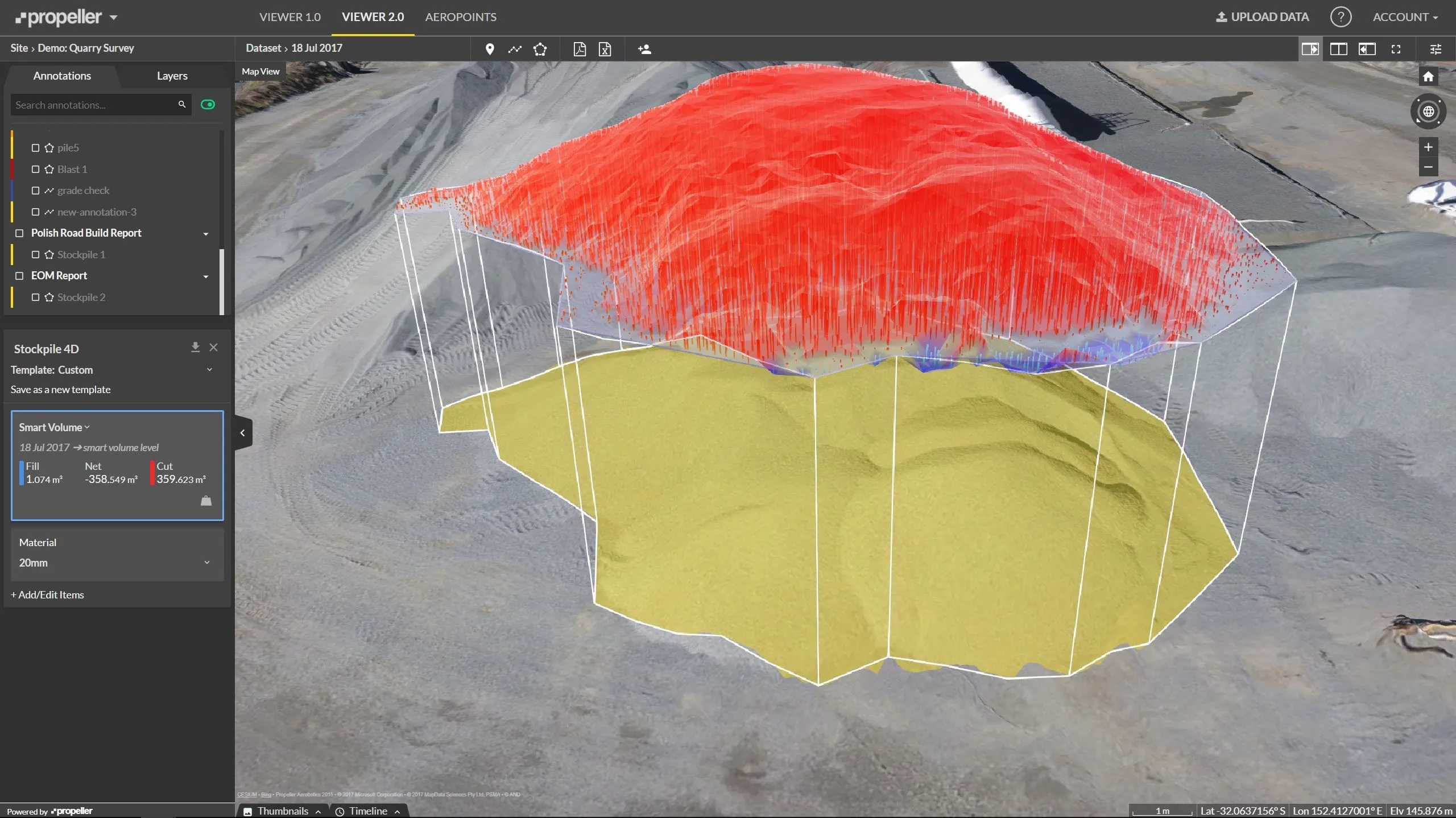This screenshot has width=1456, height=818.
Task: Switch to the Layers tab
Action: click(172, 76)
